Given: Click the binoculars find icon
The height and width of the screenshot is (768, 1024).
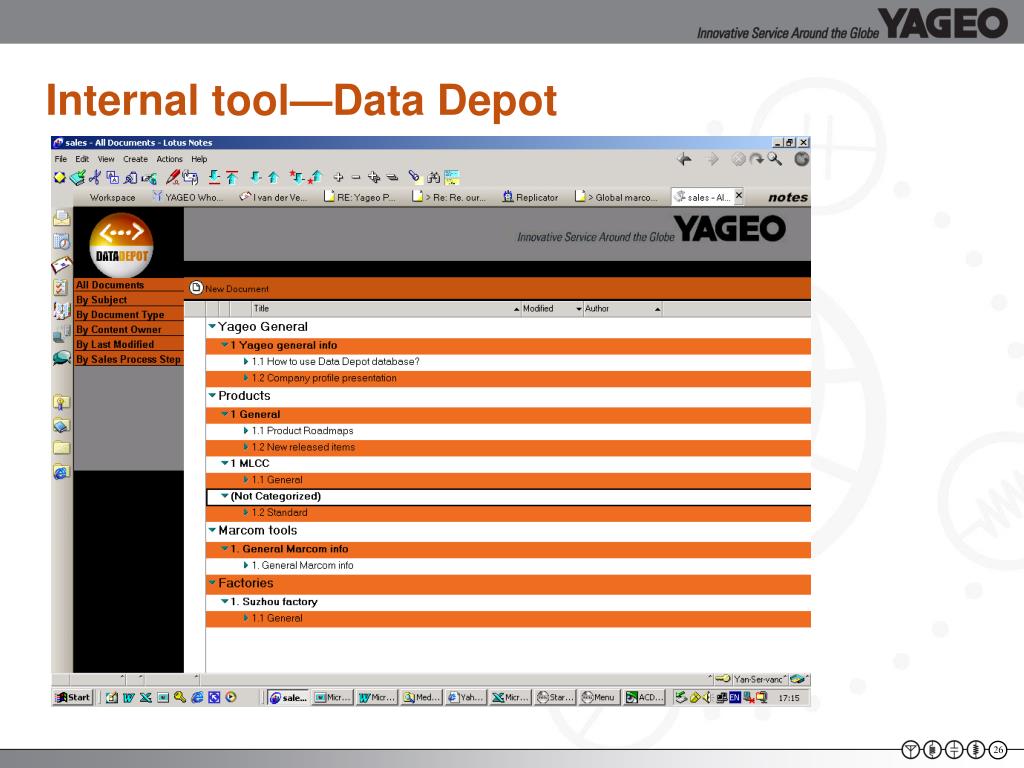Looking at the screenshot, I should coord(433,177).
